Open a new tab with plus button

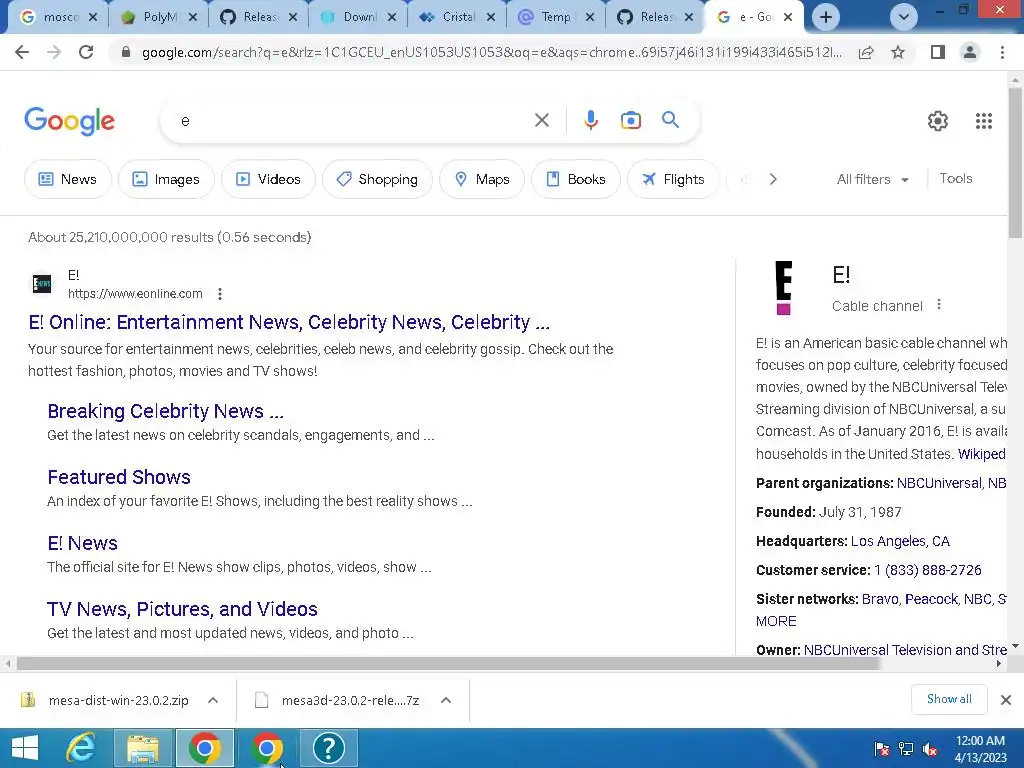[x=825, y=17]
